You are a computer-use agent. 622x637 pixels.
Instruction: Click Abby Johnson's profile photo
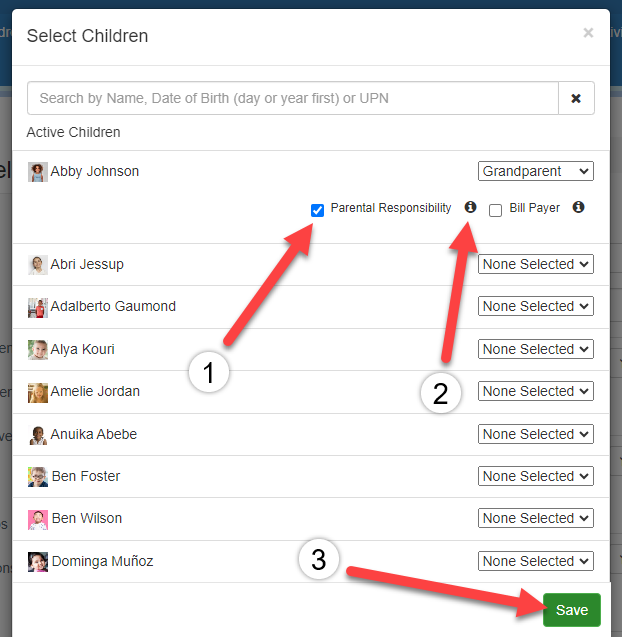38,172
